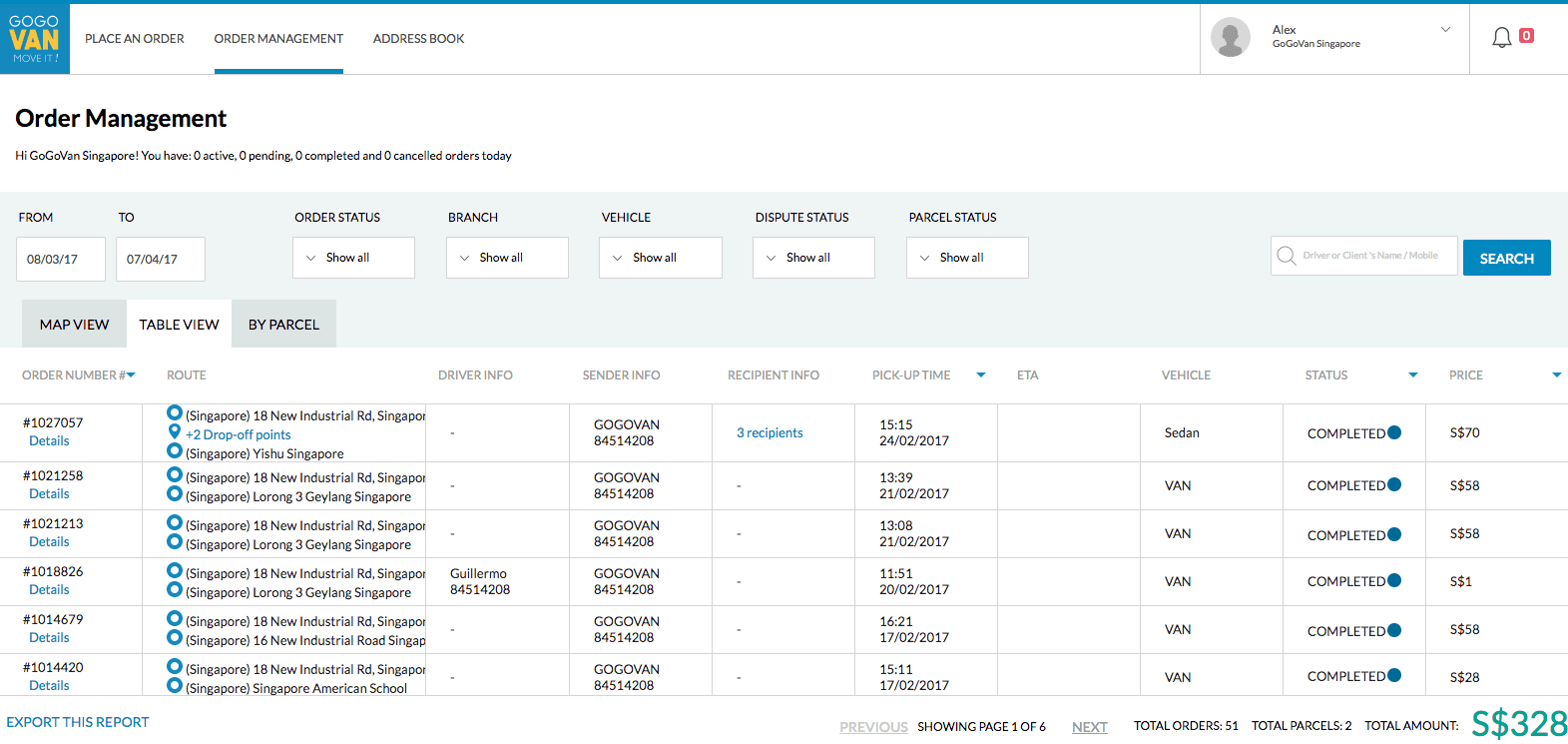Go to Next page

(1090, 727)
